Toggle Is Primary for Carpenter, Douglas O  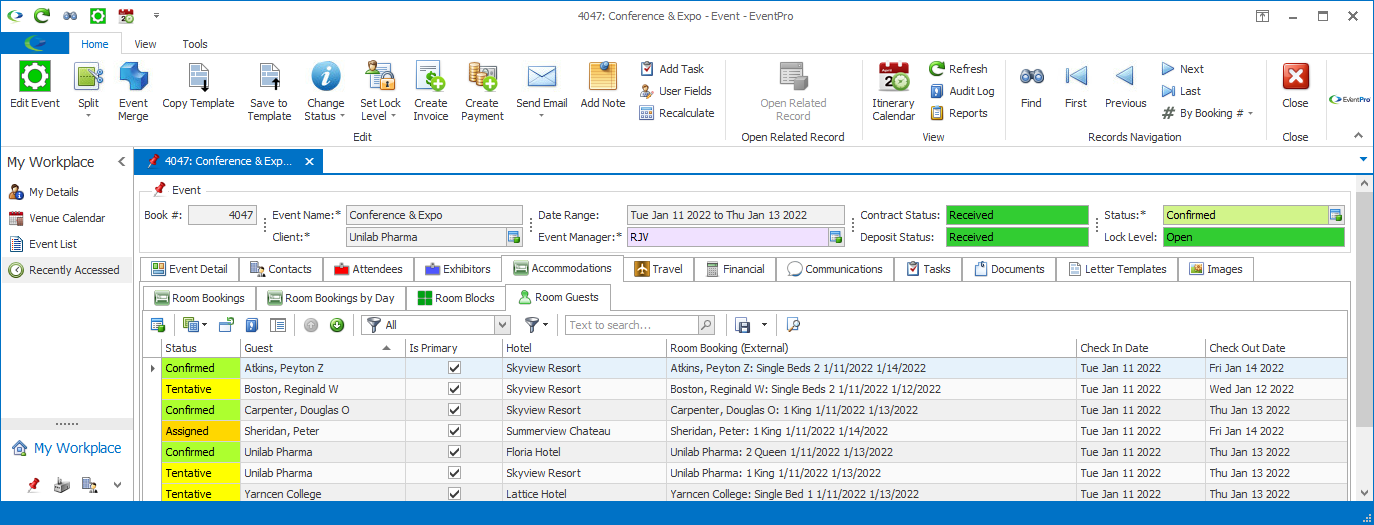click(455, 410)
